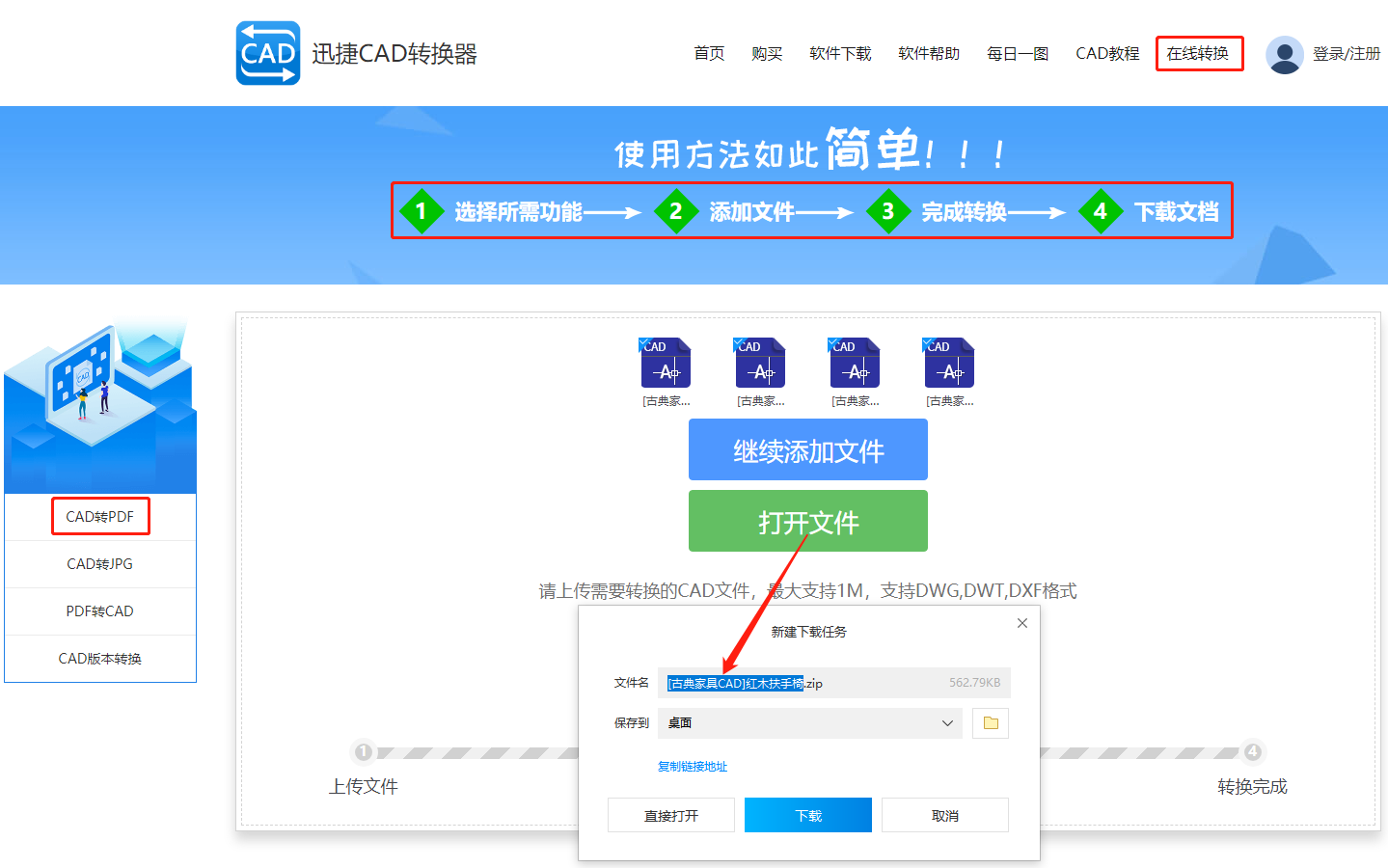Open 软件帮助 page
The image size is (1388, 868).
[929, 54]
